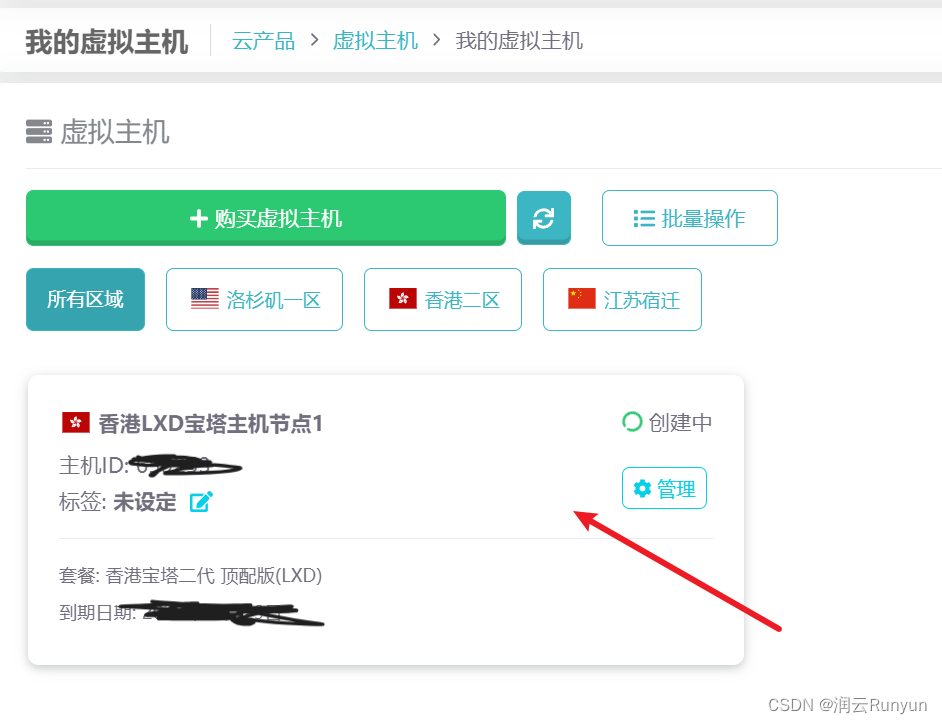
Task: Filter by 香港二区 region
Action: tap(443, 299)
